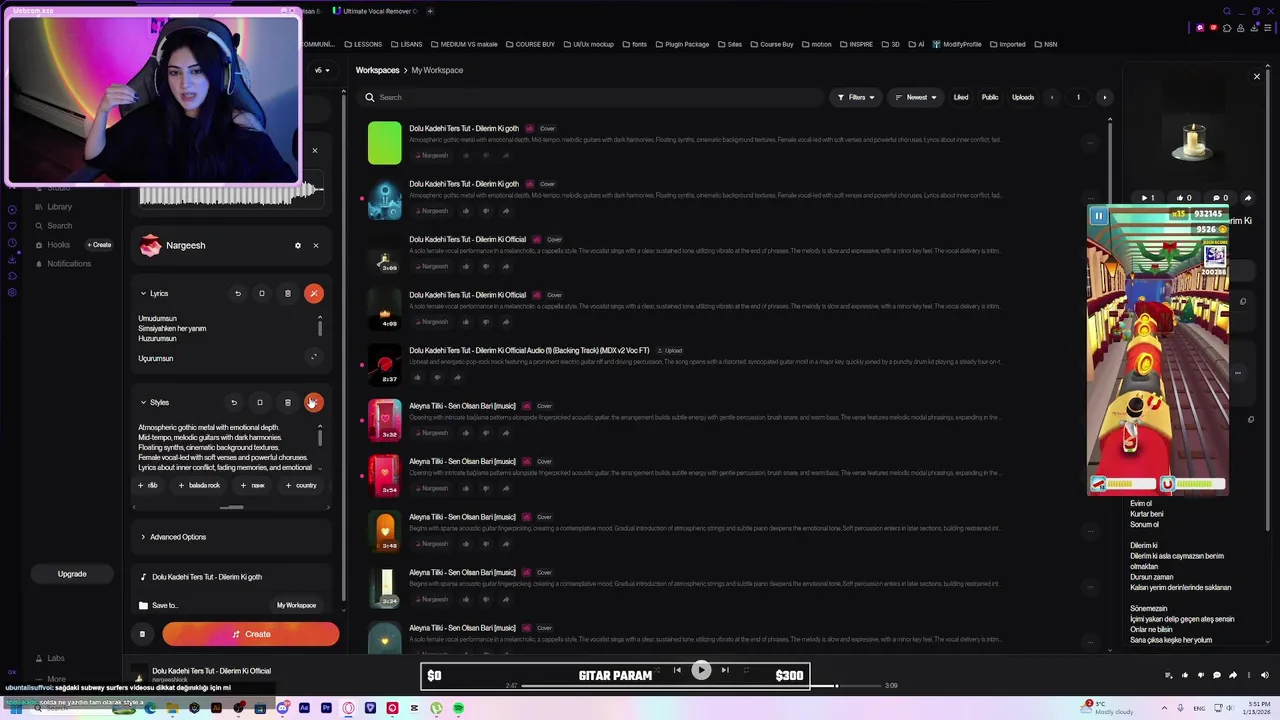Click the song title field Dolu Kadehi Ters Tut

click(x=231, y=577)
